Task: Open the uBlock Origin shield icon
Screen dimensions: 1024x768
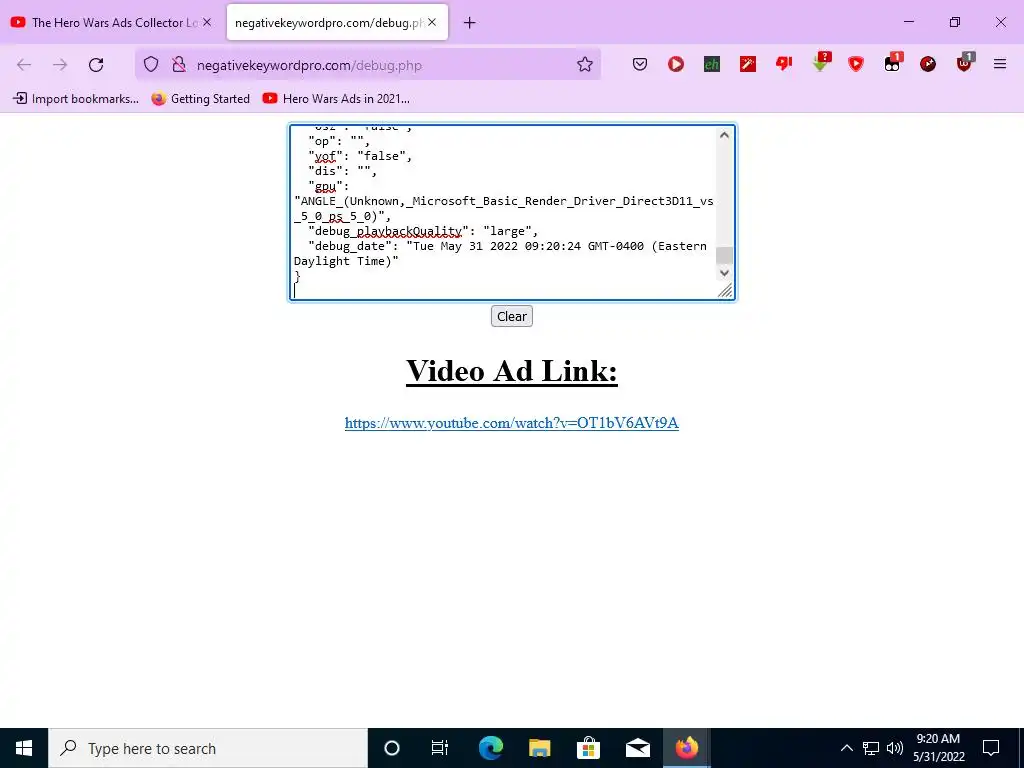Action: coord(965,62)
